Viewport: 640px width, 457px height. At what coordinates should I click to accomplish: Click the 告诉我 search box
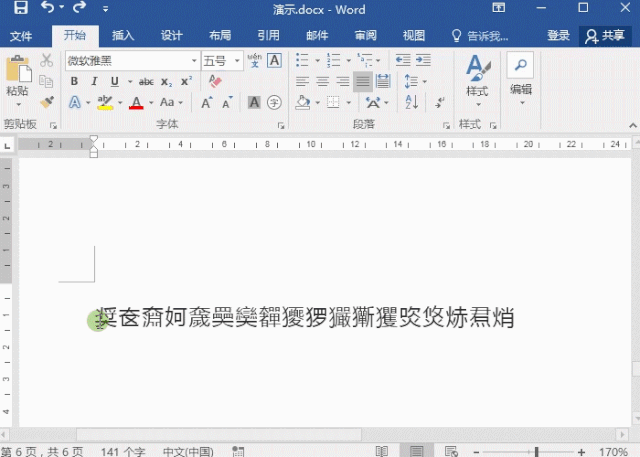(x=480, y=36)
